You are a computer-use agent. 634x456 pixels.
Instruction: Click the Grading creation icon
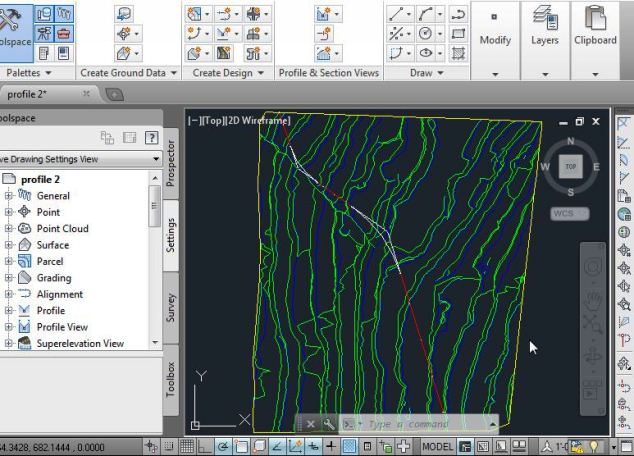(194, 53)
